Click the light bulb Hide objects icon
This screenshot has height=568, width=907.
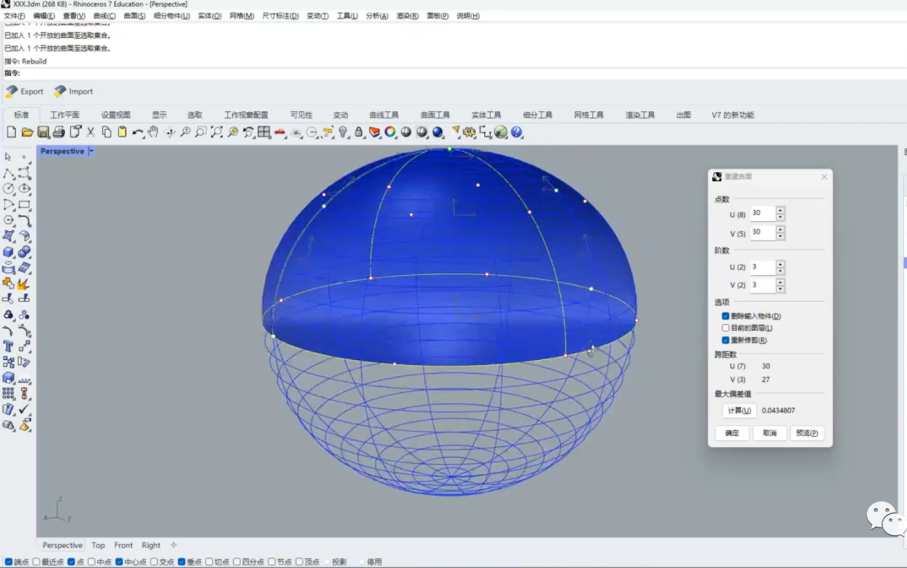pyautogui.click(x=343, y=132)
